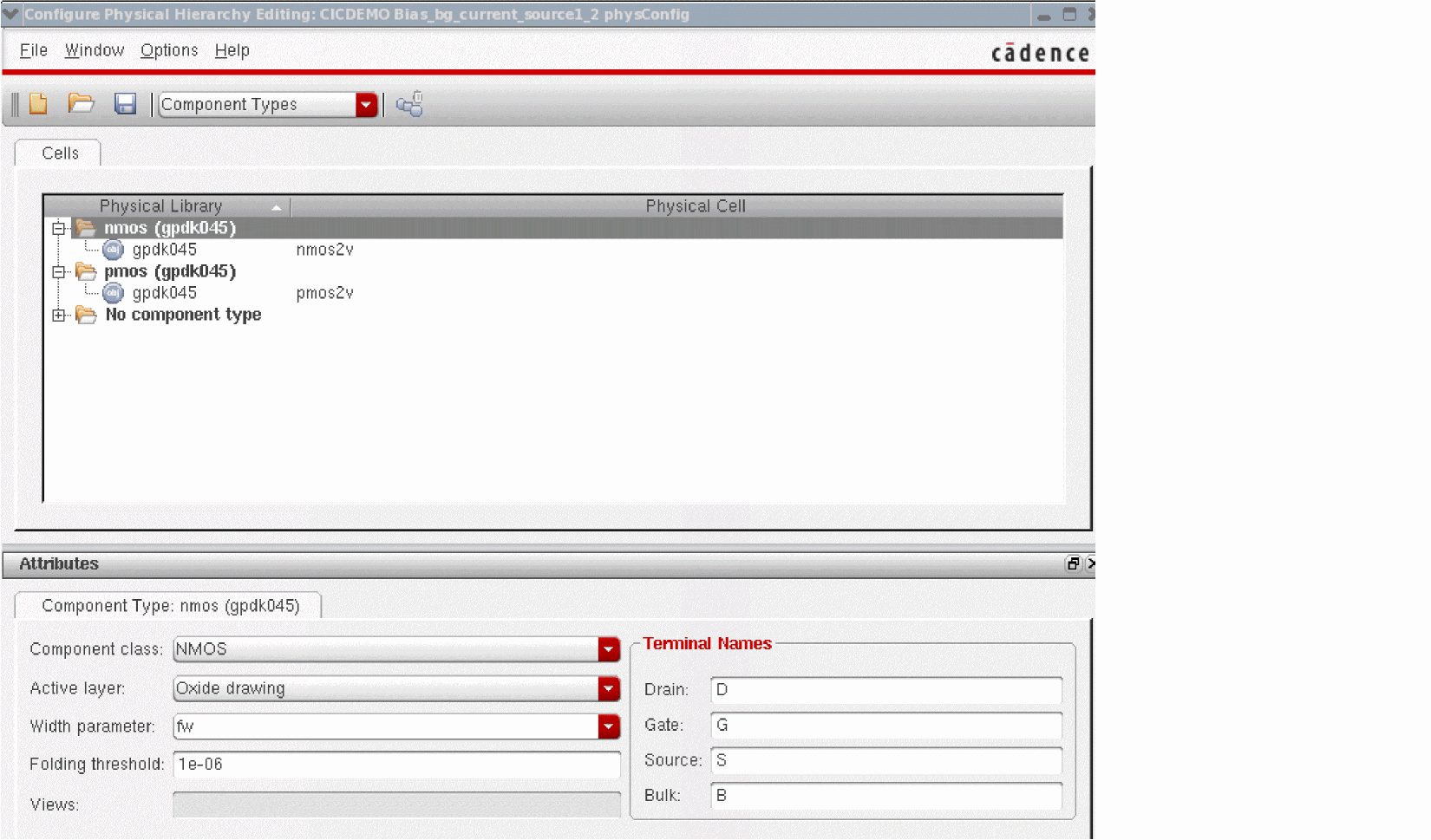Click the Save floppy disk icon
This screenshot has width=1431, height=840.
click(x=126, y=104)
